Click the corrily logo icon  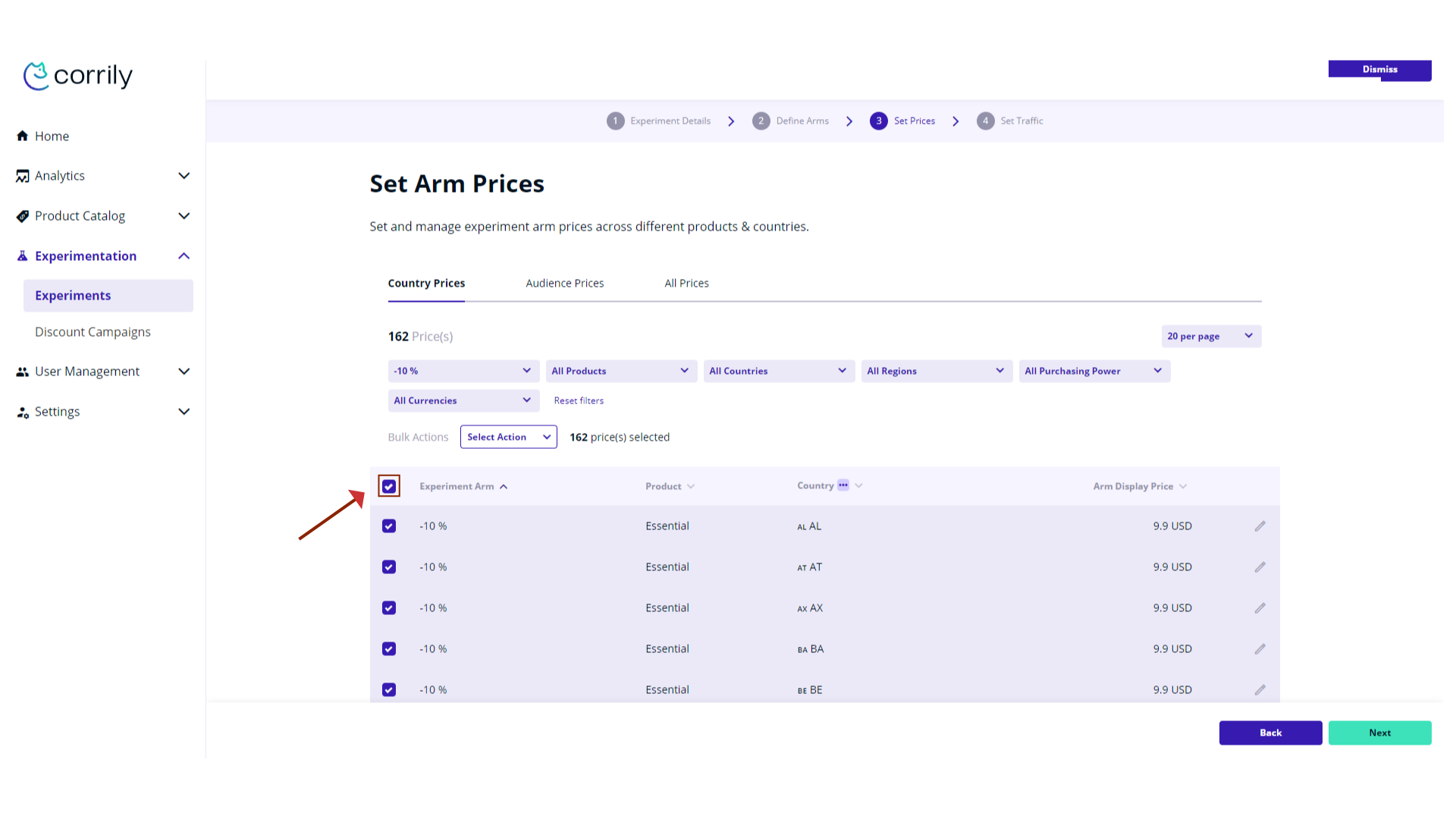36,76
